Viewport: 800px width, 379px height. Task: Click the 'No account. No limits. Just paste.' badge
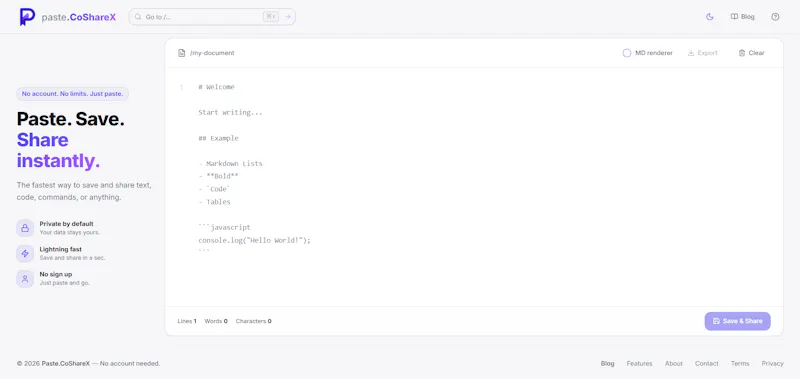(x=72, y=94)
